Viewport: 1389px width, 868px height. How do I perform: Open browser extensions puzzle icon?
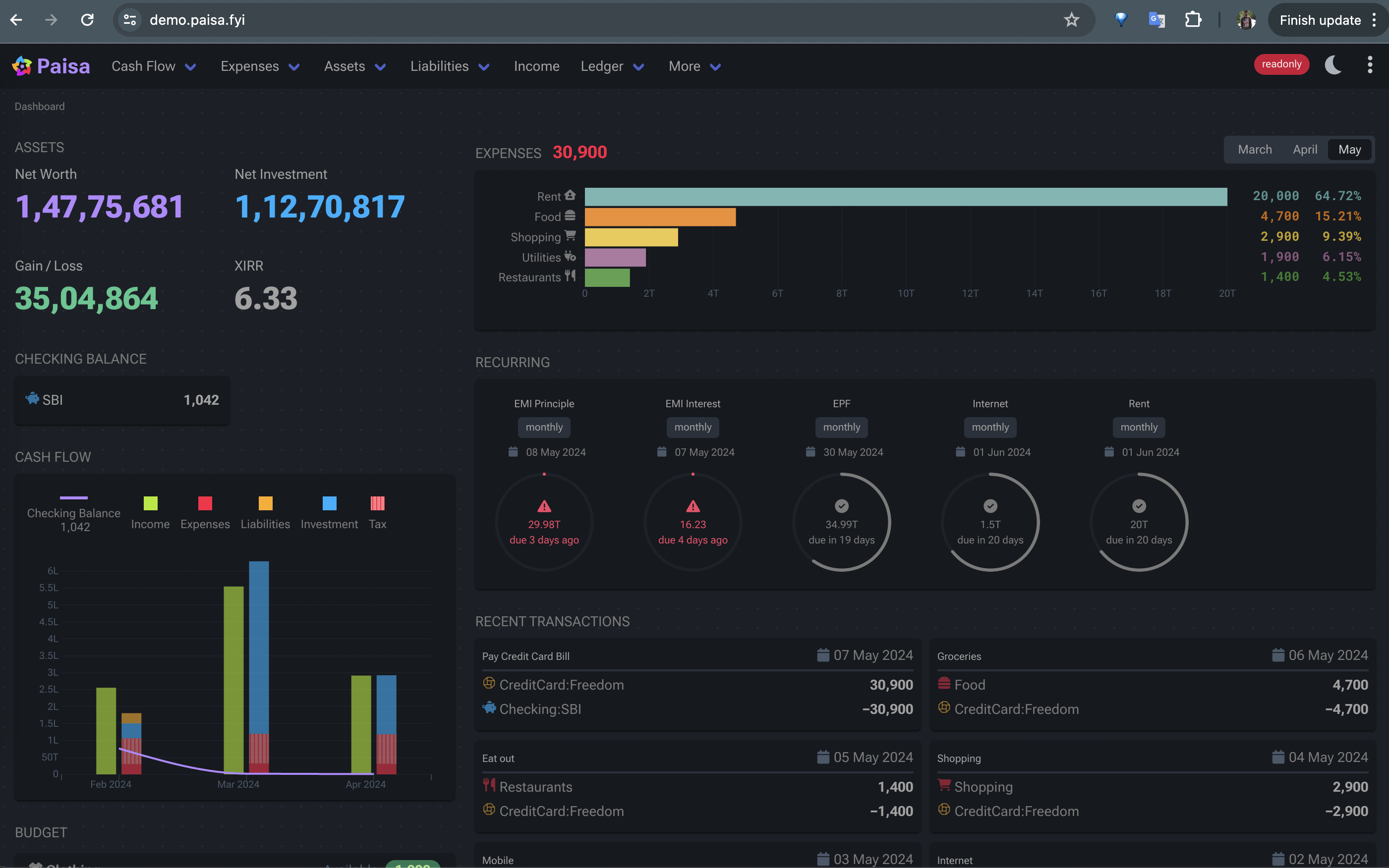1193,20
